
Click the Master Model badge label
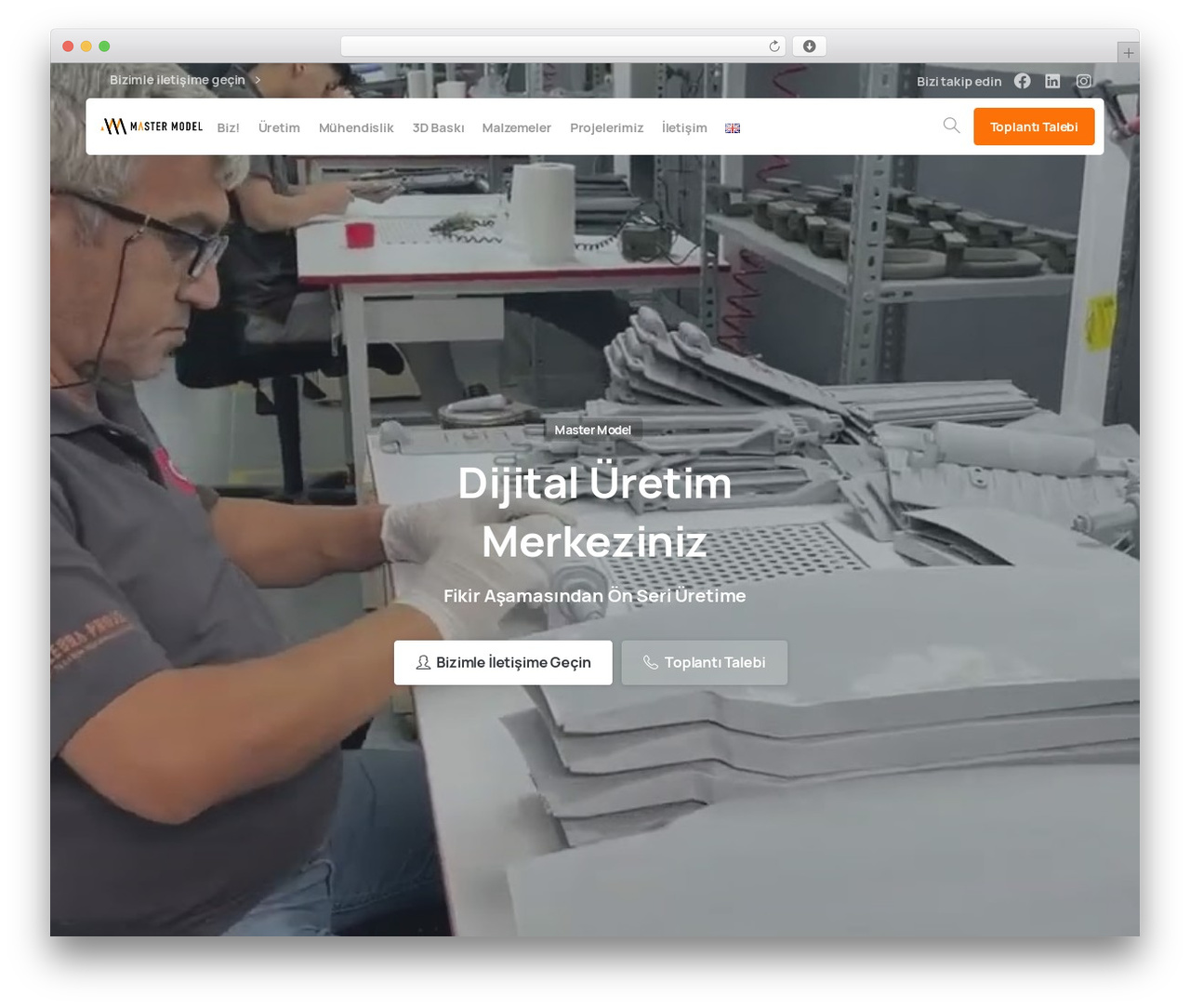(x=593, y=430)
